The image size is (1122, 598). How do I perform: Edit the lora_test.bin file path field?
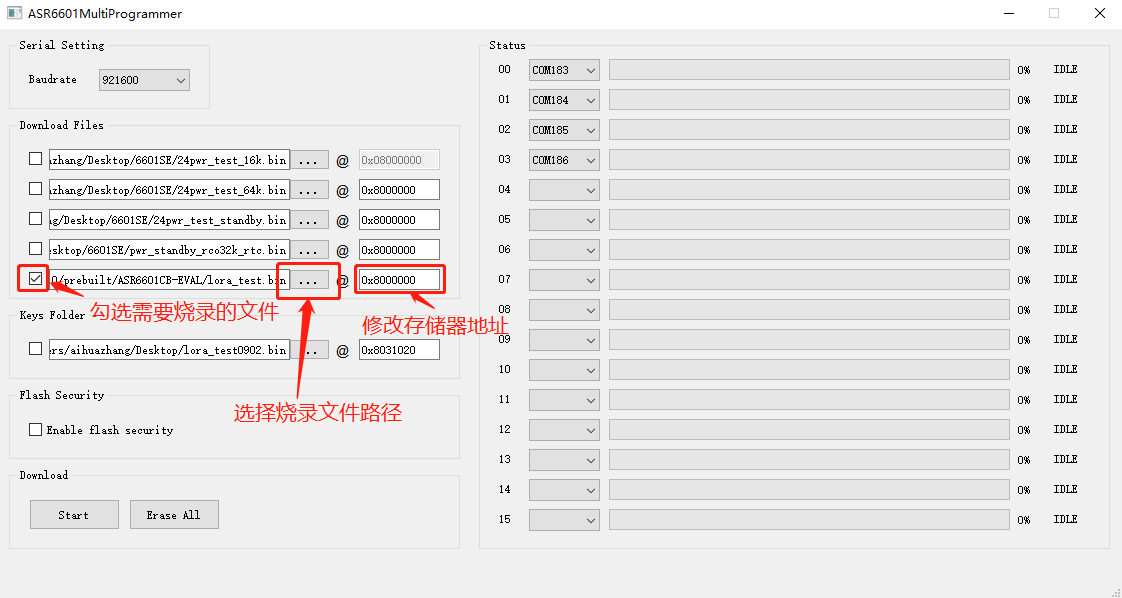(x=169, y=280)
